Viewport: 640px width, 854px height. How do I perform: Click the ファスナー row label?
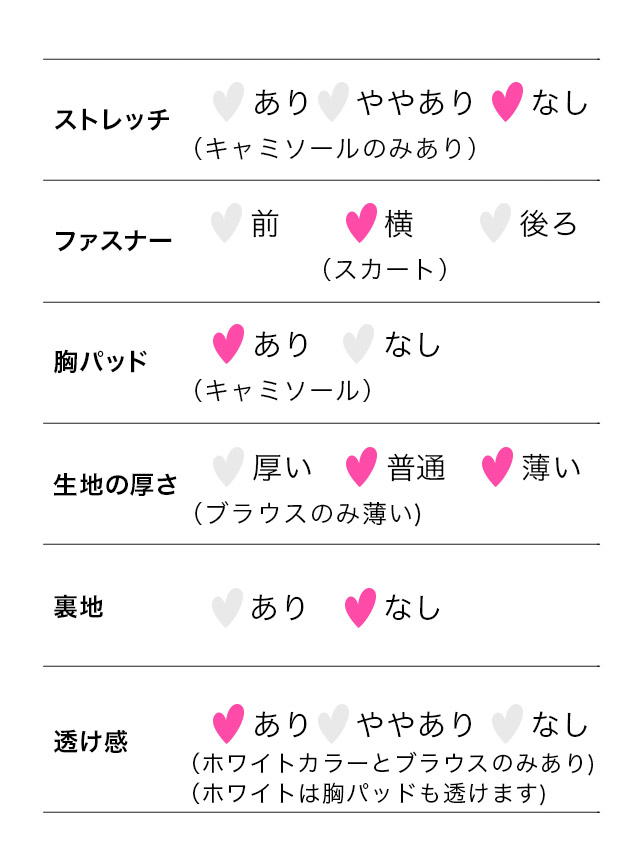point(112,241)
